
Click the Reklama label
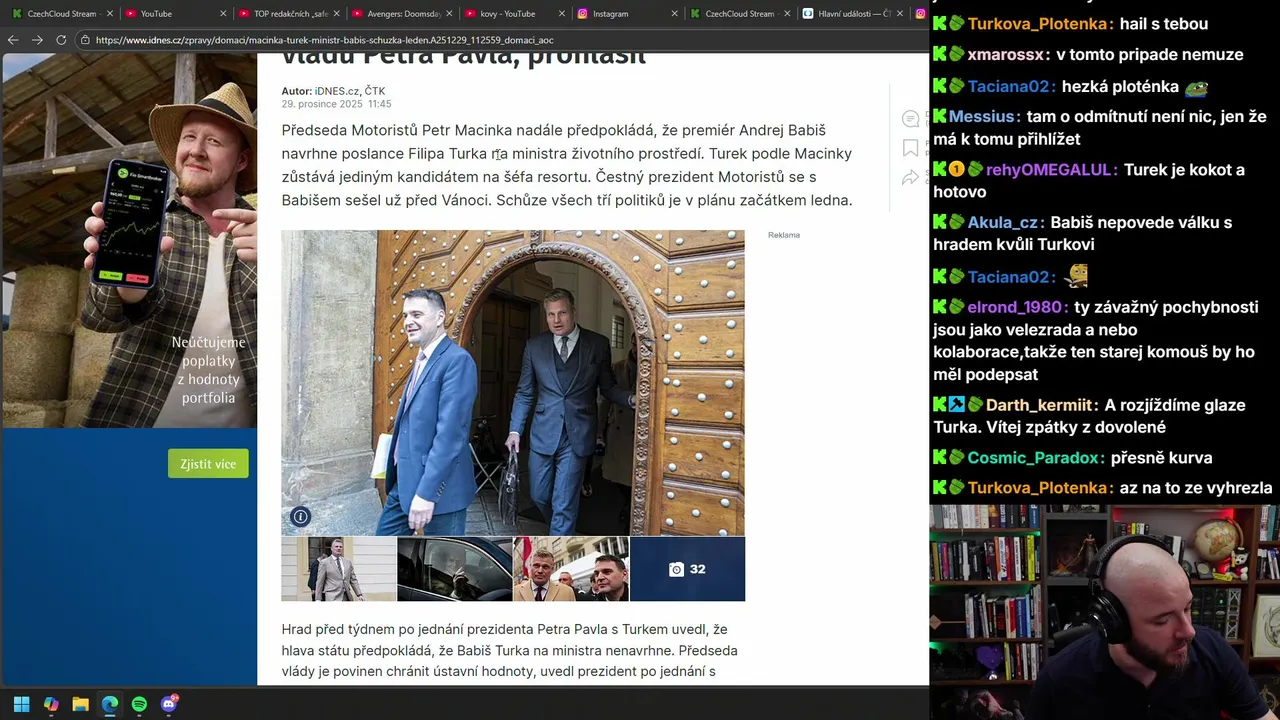784,235
